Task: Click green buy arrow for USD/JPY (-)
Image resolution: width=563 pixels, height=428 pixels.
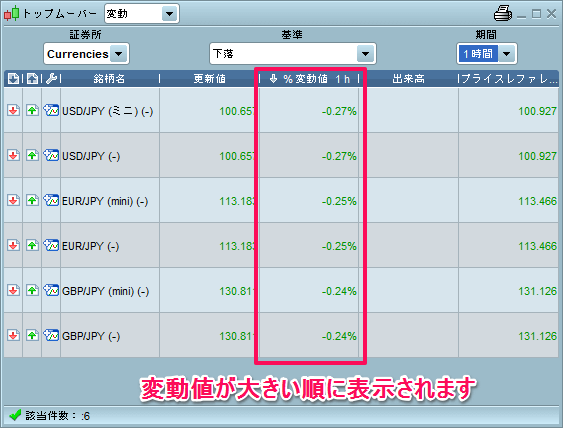Action: (x=32, y=155)
